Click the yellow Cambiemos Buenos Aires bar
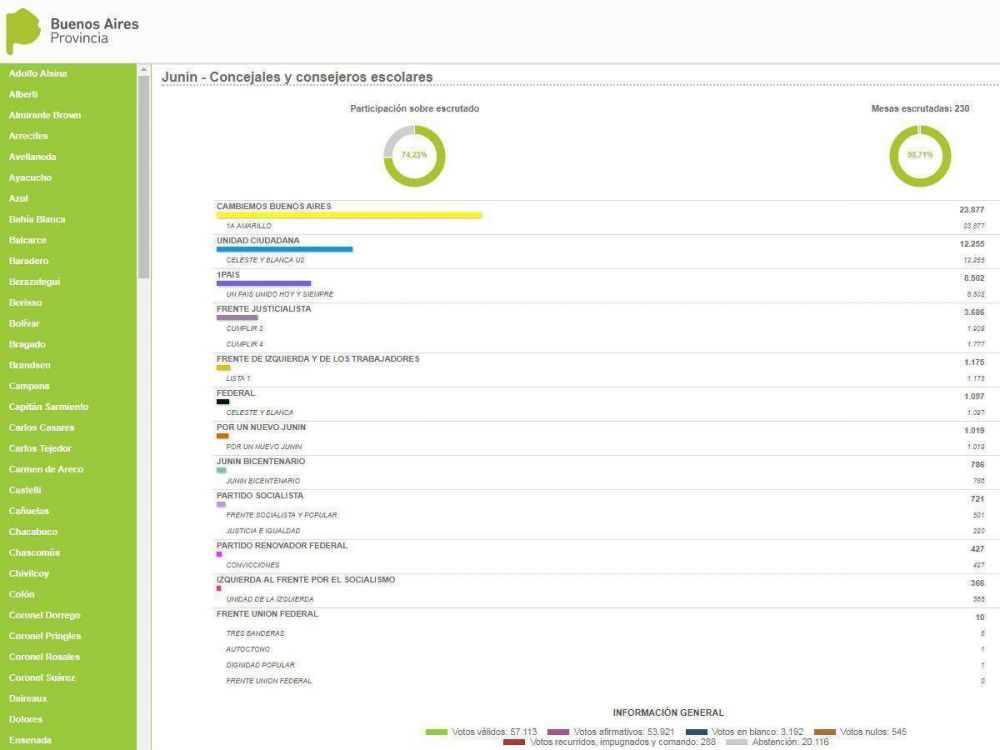 coord(349,216)
